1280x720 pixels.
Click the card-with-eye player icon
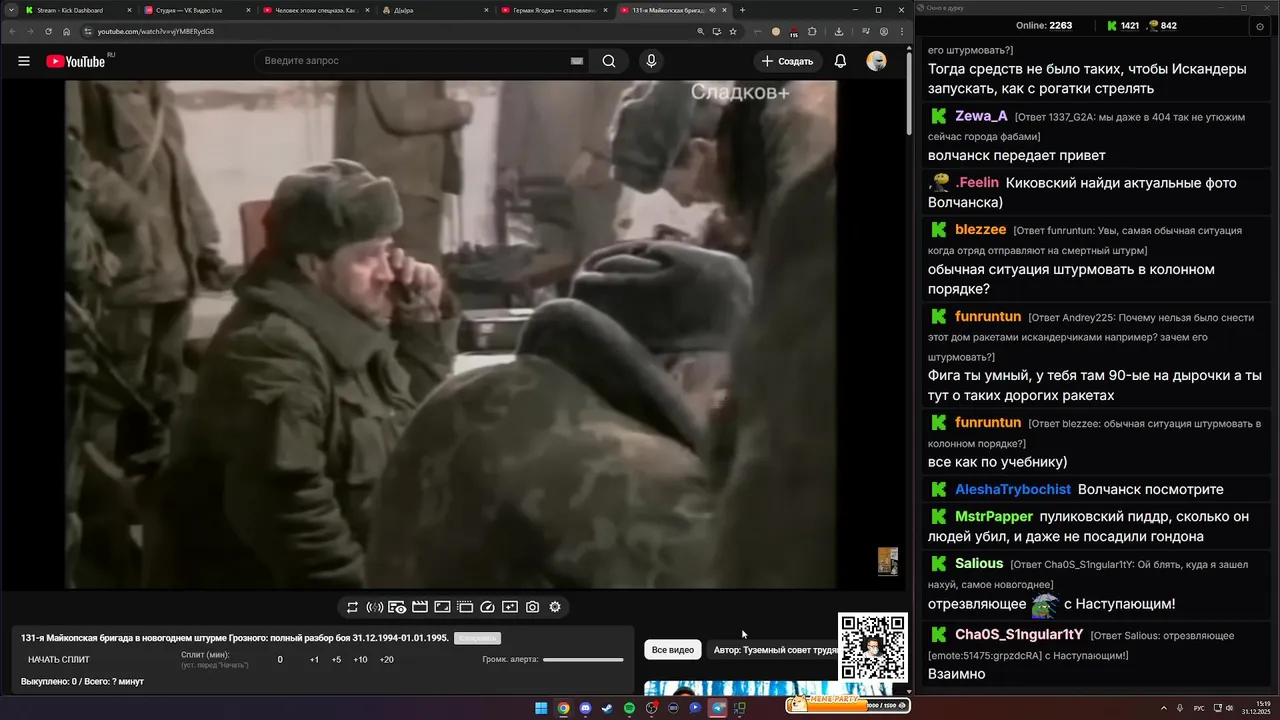point(397,607)
